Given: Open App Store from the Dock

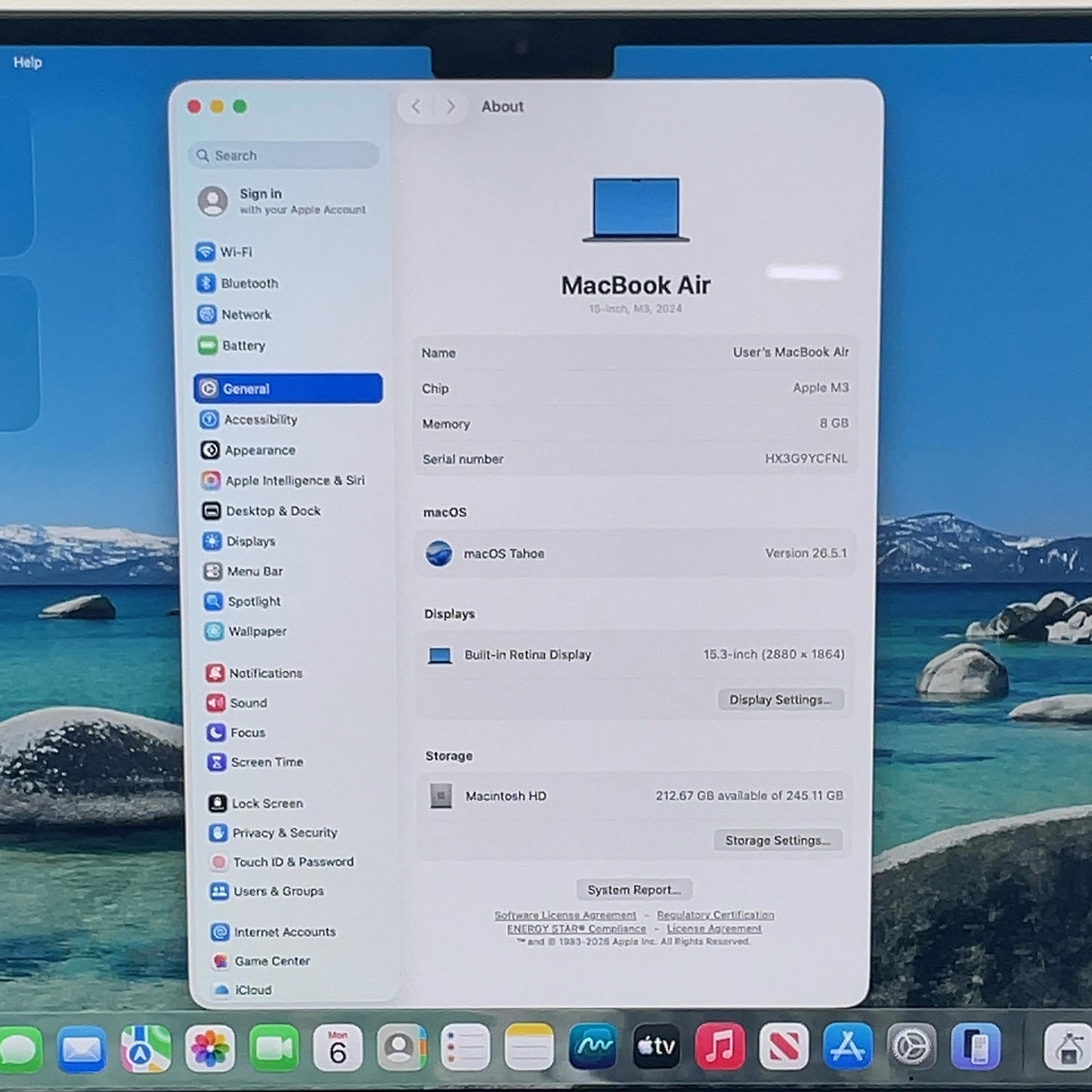Looking at the screenshot, I should tap(848, 1047).
